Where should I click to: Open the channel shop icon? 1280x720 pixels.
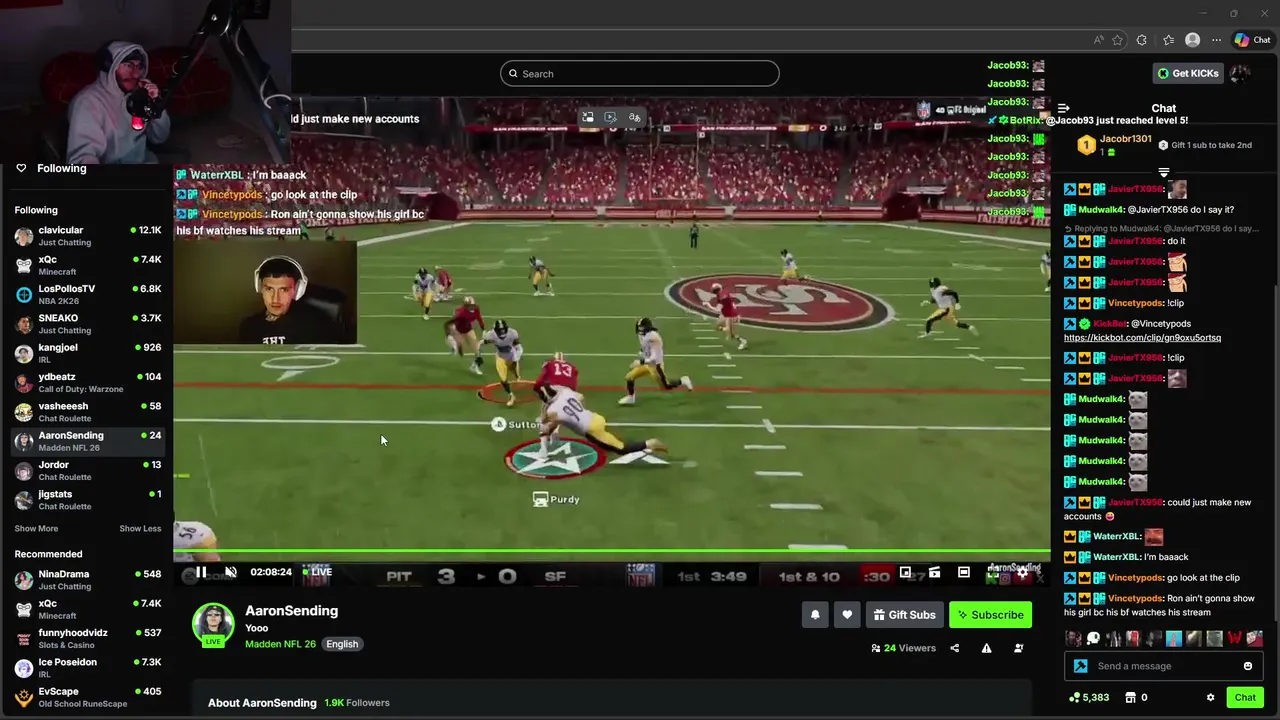tap(1130, 698)
